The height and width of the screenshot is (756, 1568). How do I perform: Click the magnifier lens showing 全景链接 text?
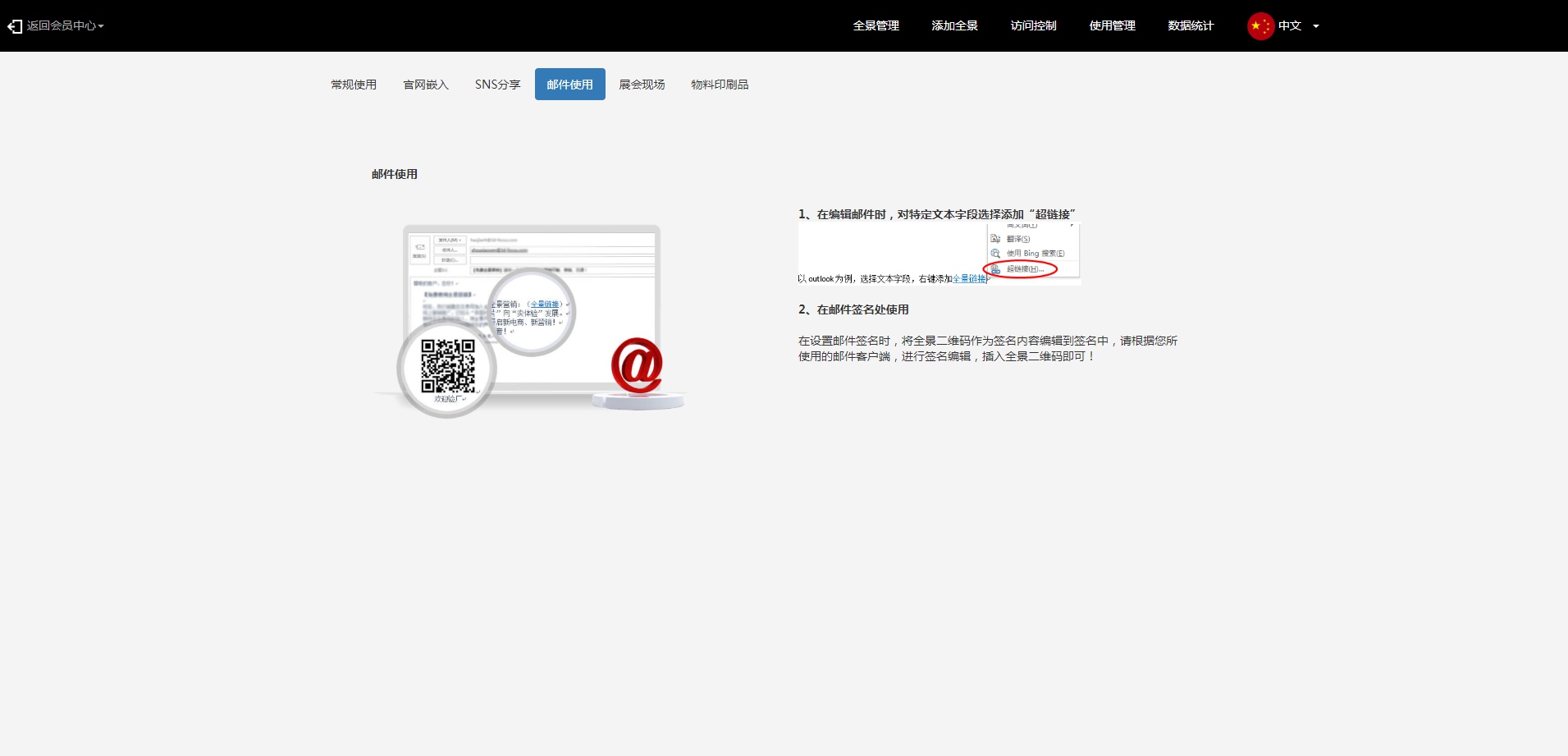click(532, 313)
